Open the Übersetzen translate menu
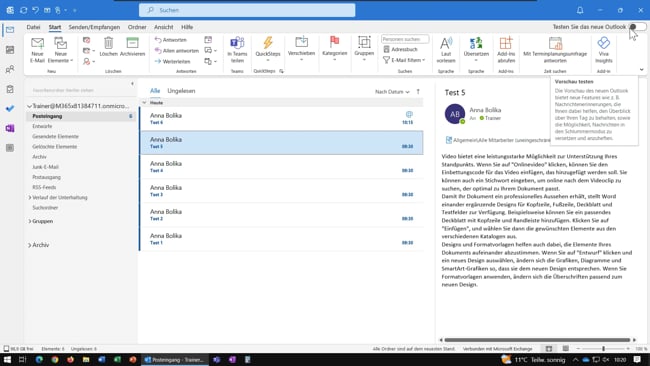The width and height of the screenshot is (650, 366). click(x=476, y=50)
